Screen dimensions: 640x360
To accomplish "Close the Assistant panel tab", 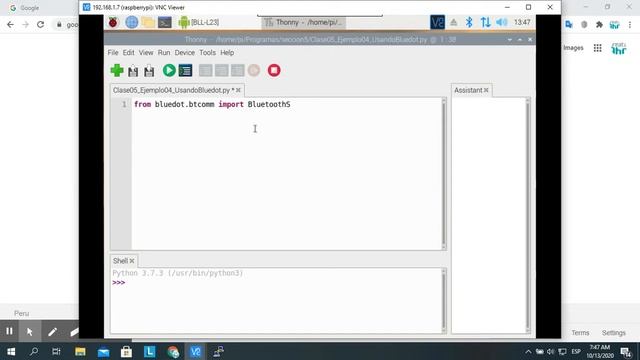I will click(x=486, y=90).
